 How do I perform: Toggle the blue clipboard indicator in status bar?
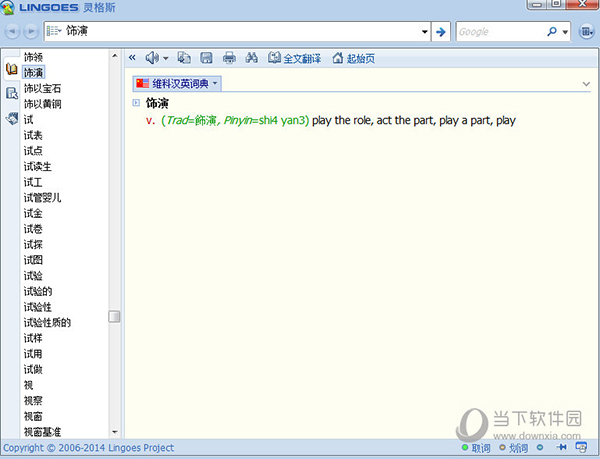(x=540, y=447)
